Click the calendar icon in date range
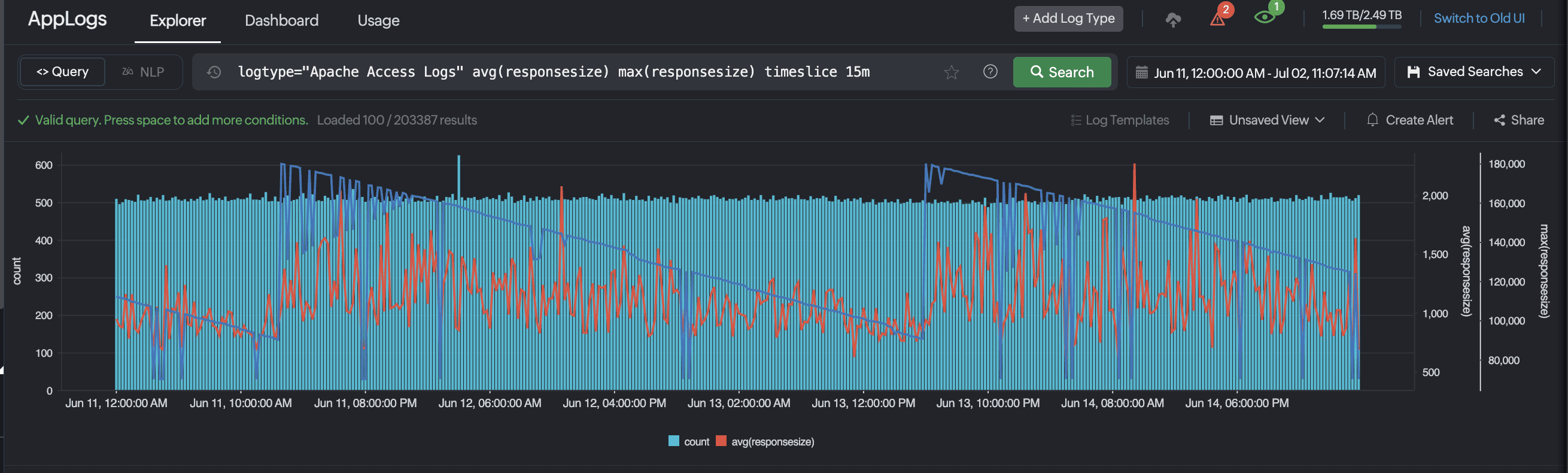The width and height of the screenshot is (1568, 473). click(1142, 72)
